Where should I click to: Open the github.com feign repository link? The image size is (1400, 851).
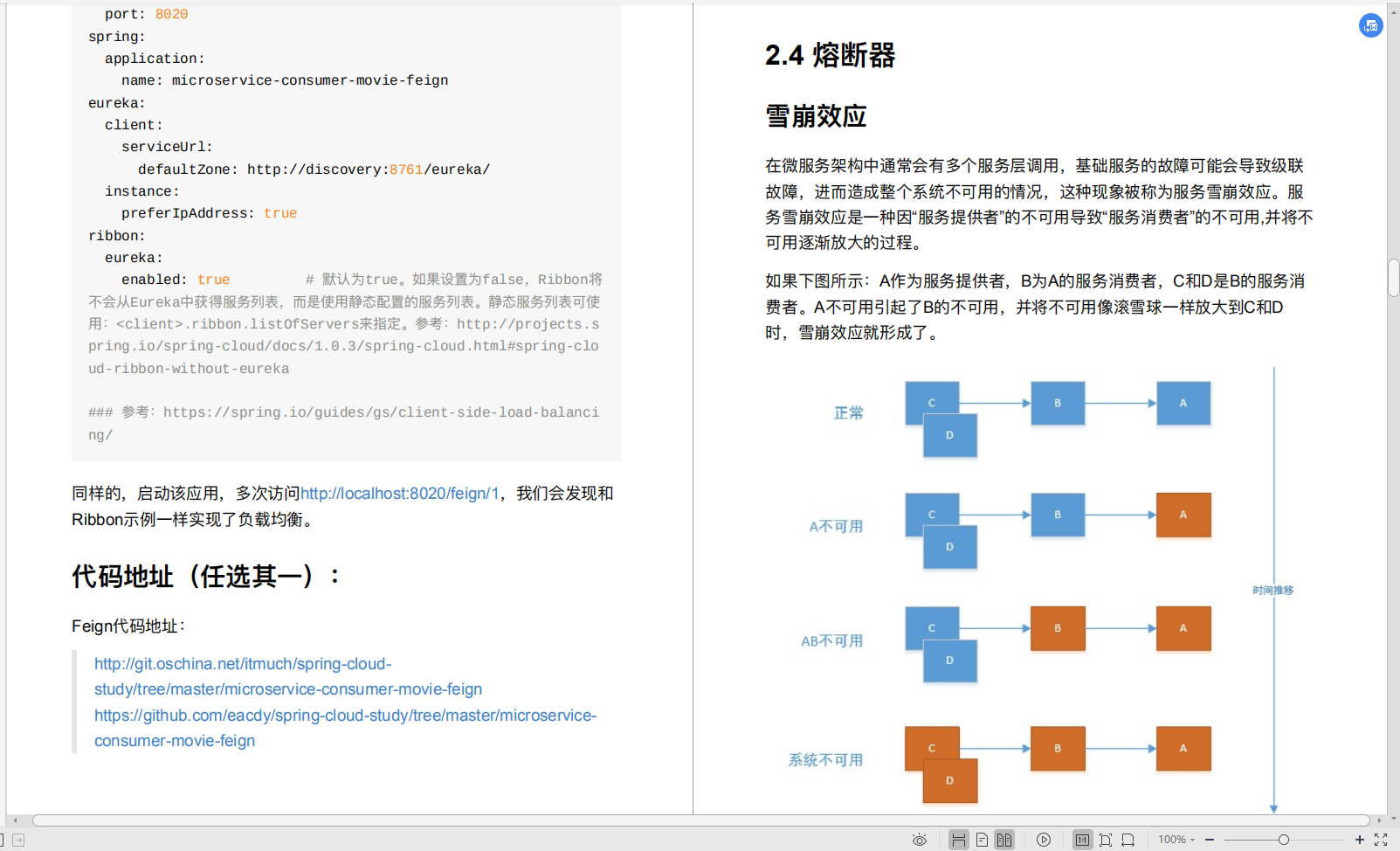tap(346, 716)
